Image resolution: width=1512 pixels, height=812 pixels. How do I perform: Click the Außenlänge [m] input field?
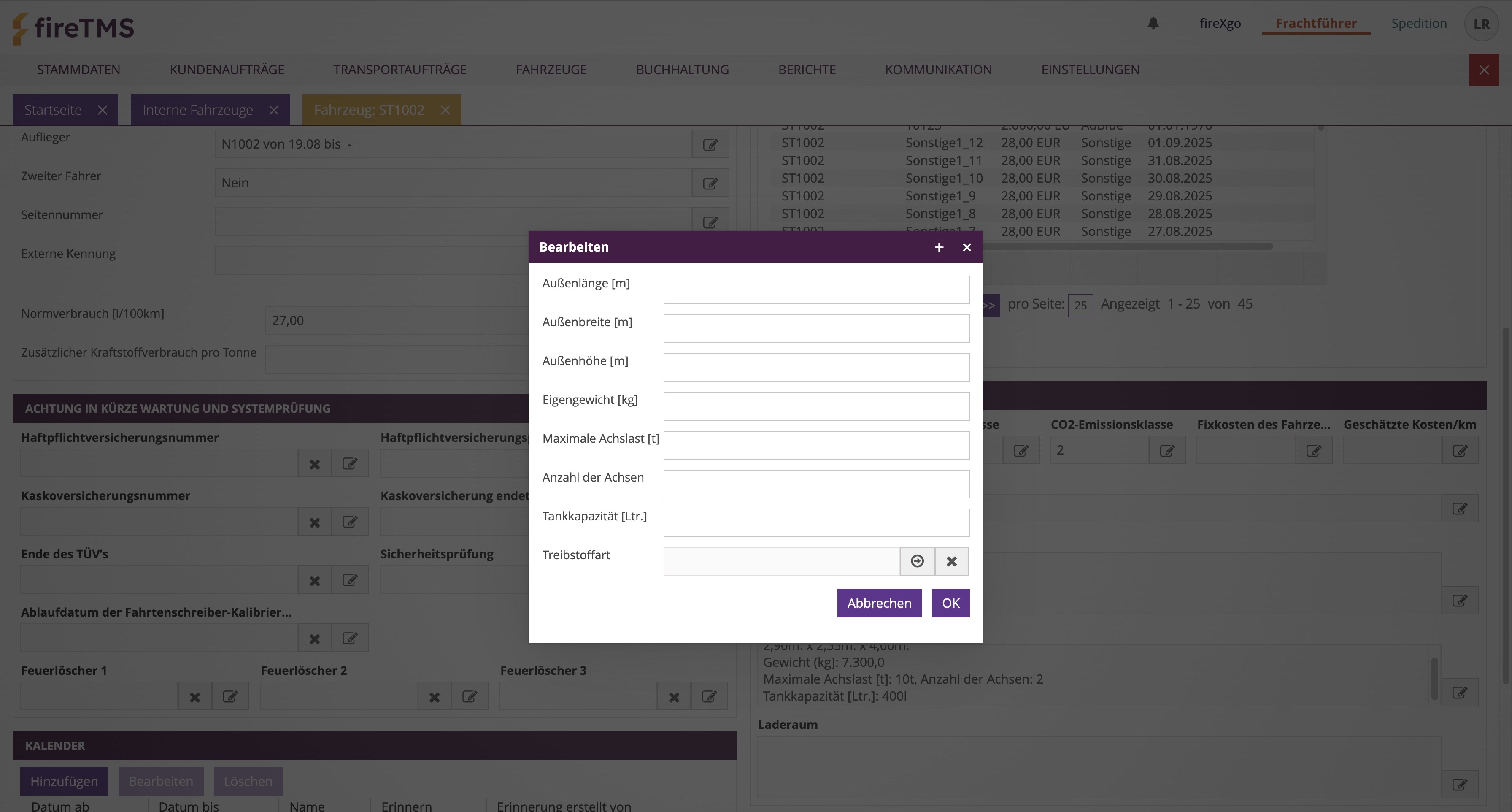tap(816, 290)
